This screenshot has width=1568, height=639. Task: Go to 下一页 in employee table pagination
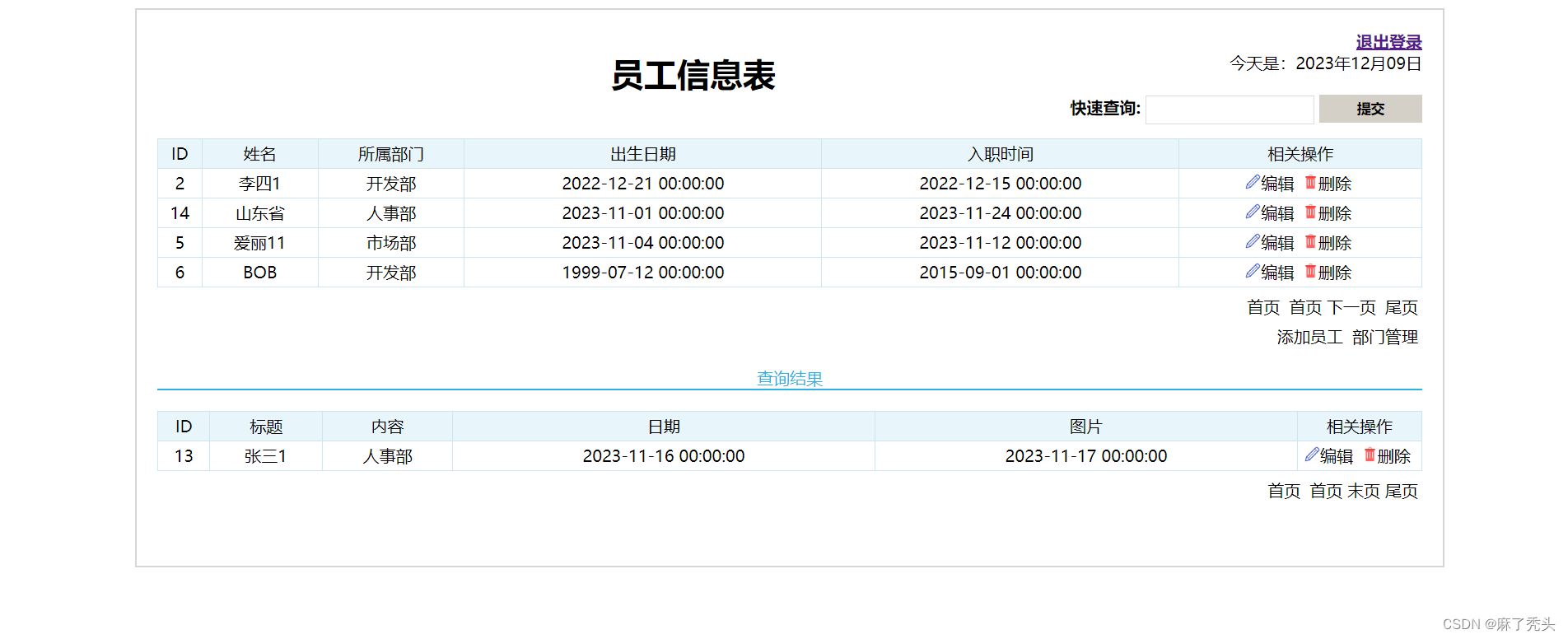coord(1351,307)
